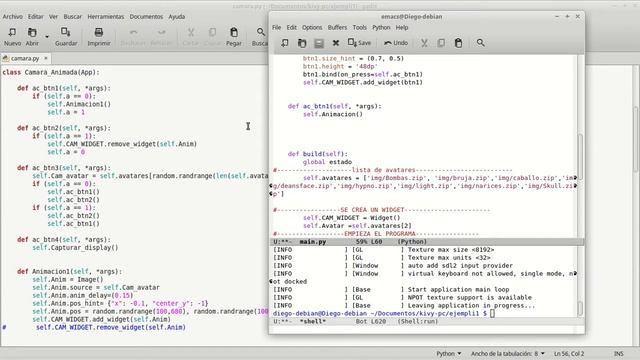Image resolution: width=640 pixels, height=360 pixels.
Task: Click 'Start application main loop' log line
Action: pyautogui.click(x=458, y=290)
